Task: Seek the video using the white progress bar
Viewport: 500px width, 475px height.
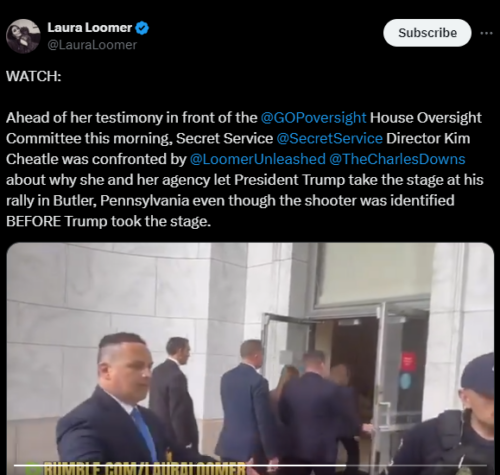Action: [x=250, y=465]
